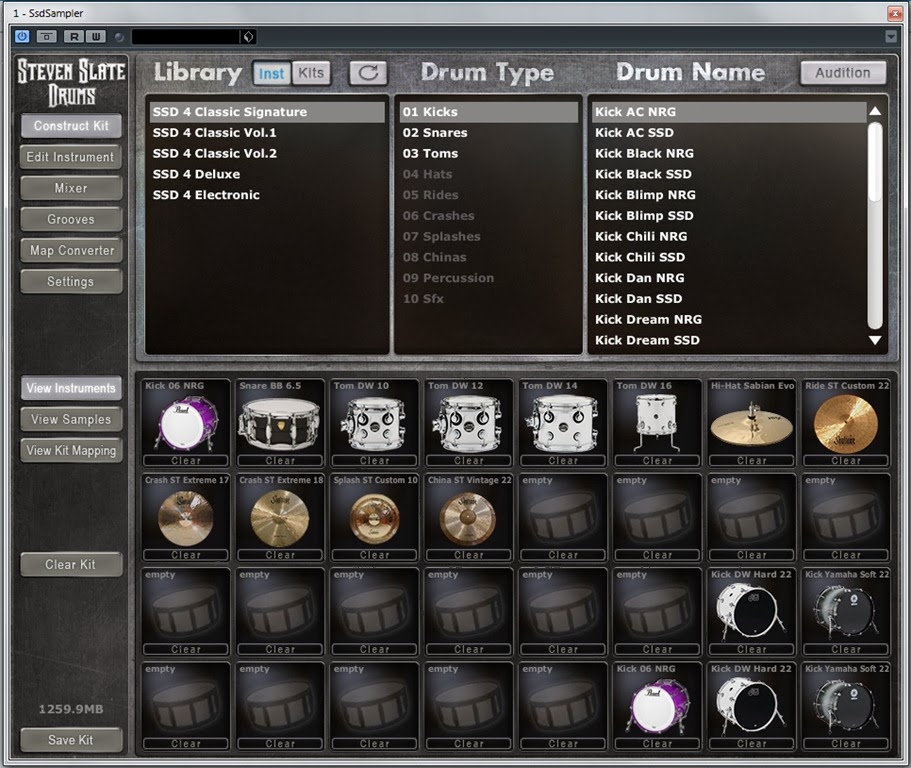Click the preset name field in host toolbar
This screenshot has height=768, width=911.
click(185, 37)
